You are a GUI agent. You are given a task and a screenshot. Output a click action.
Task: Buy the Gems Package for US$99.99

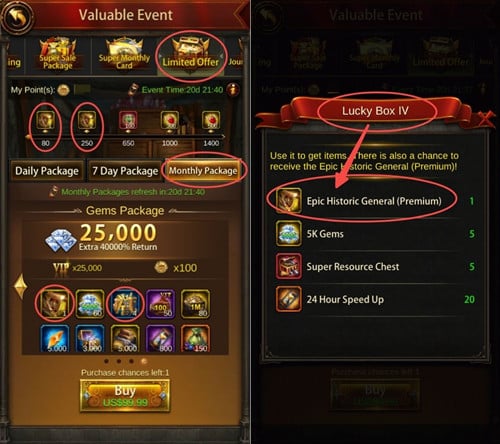point(125,396)
